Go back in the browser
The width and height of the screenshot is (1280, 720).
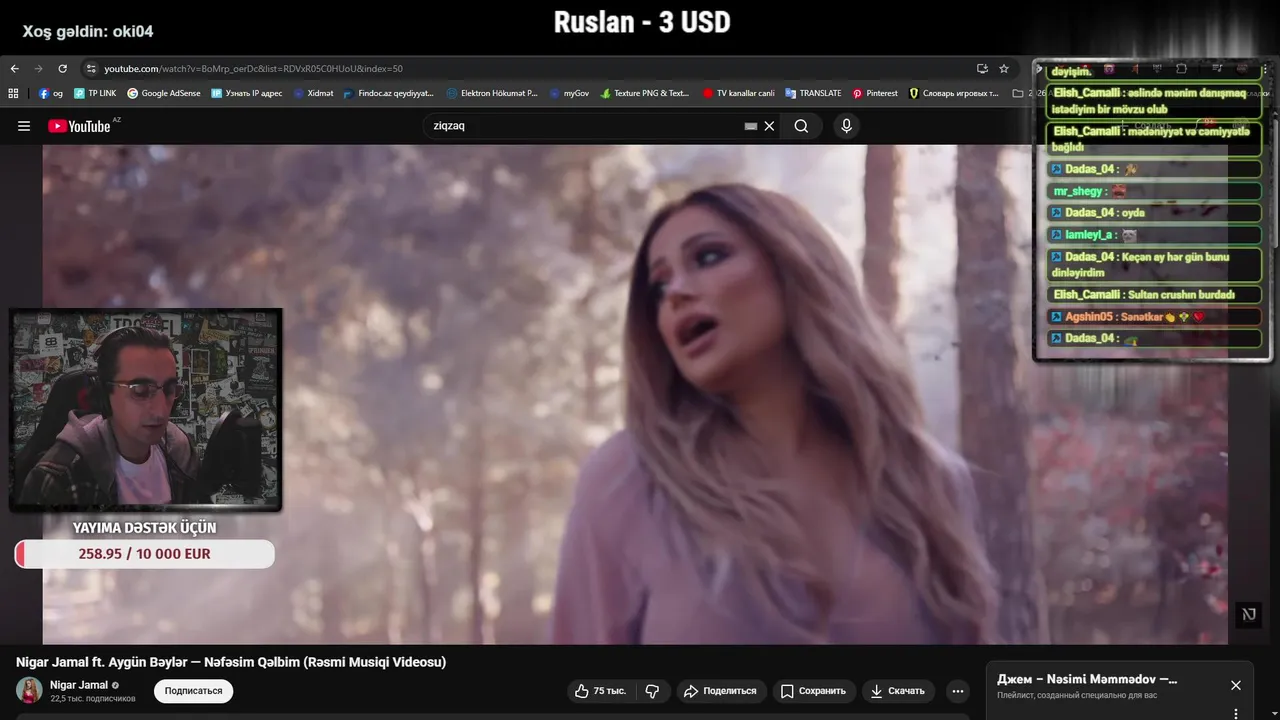pyautogui.click(x=14, y=69)
